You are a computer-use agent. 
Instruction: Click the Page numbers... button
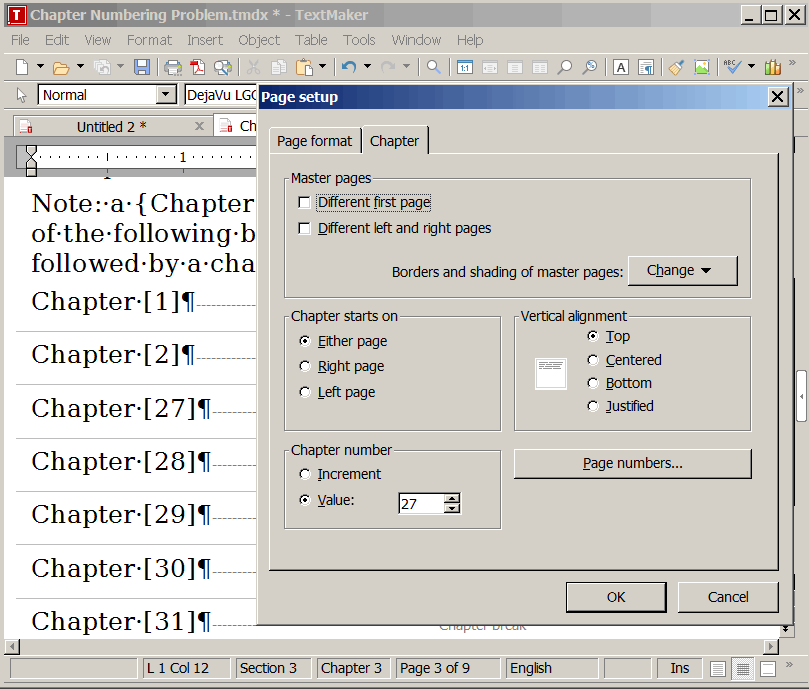pos(632,464)
